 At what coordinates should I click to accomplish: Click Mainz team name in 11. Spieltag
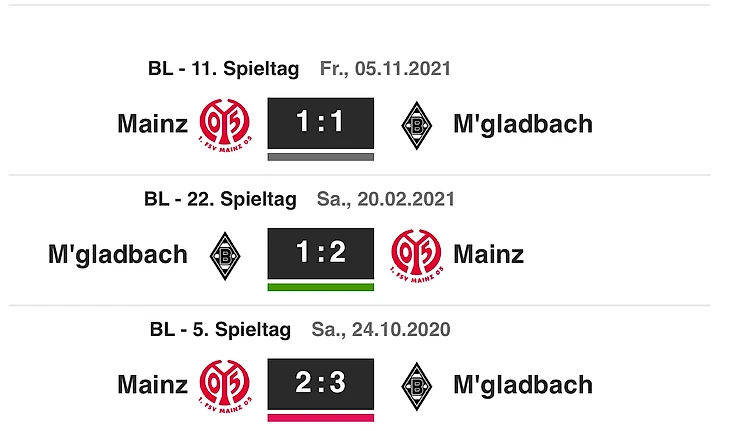(153, 124)
